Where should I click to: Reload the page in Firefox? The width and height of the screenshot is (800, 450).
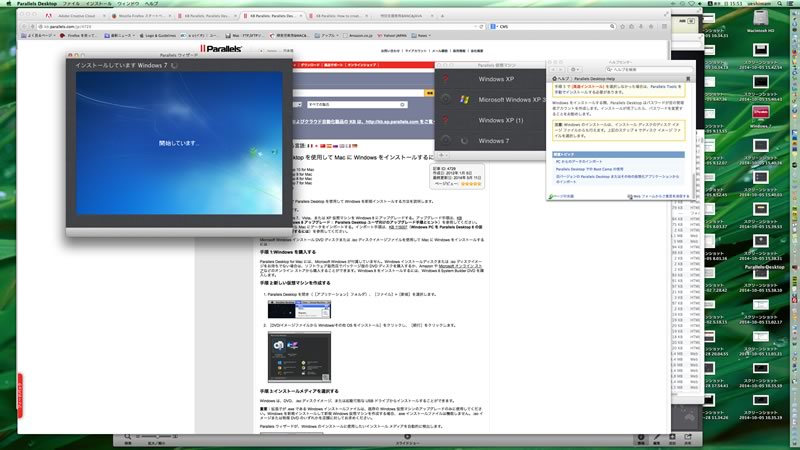pos(481,26)
